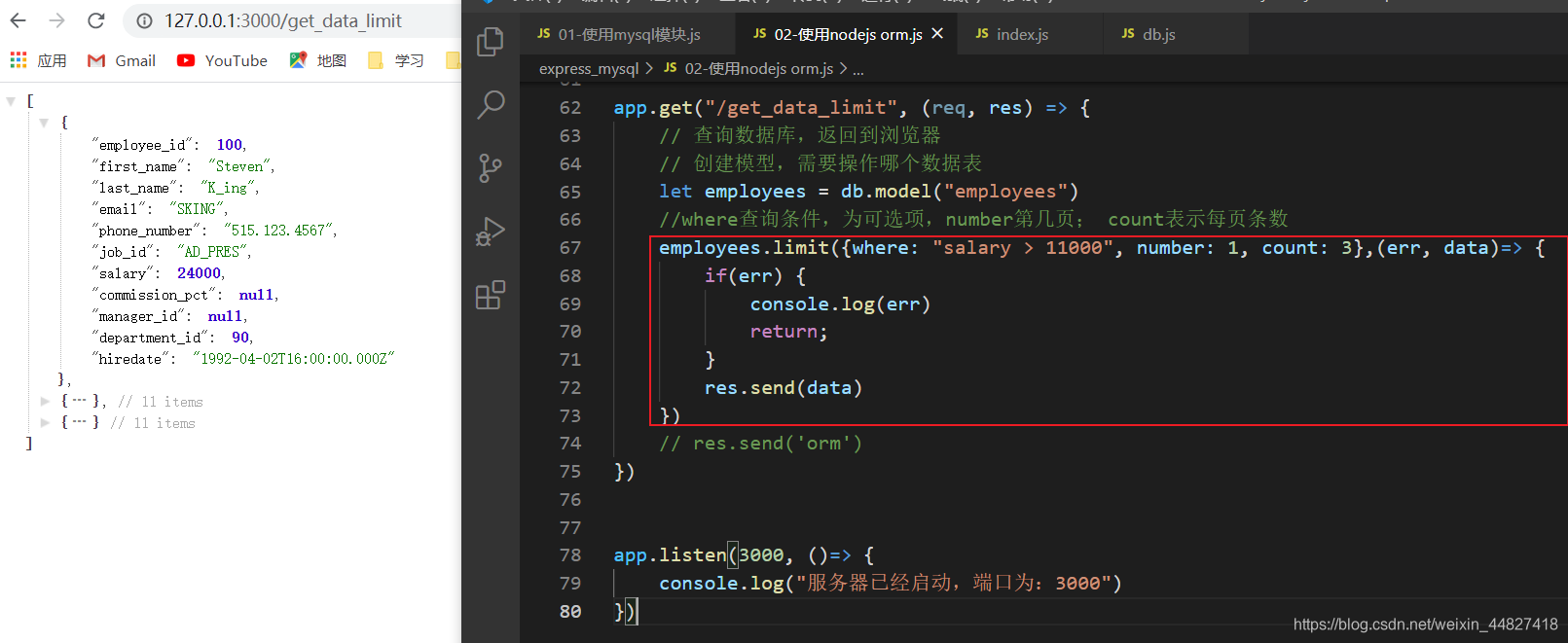Open VS Code Source Control icon
This screenshot has width=1568, height=643.
491,168
